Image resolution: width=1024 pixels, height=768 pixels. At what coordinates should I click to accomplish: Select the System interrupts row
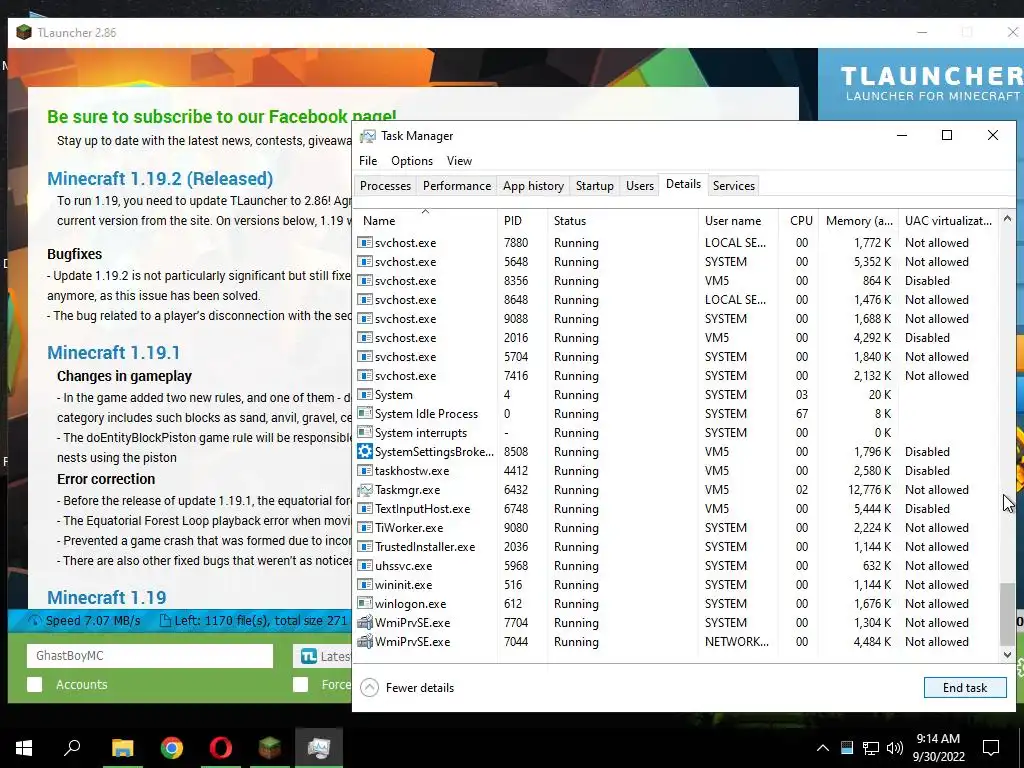click(x=676, y=432)
